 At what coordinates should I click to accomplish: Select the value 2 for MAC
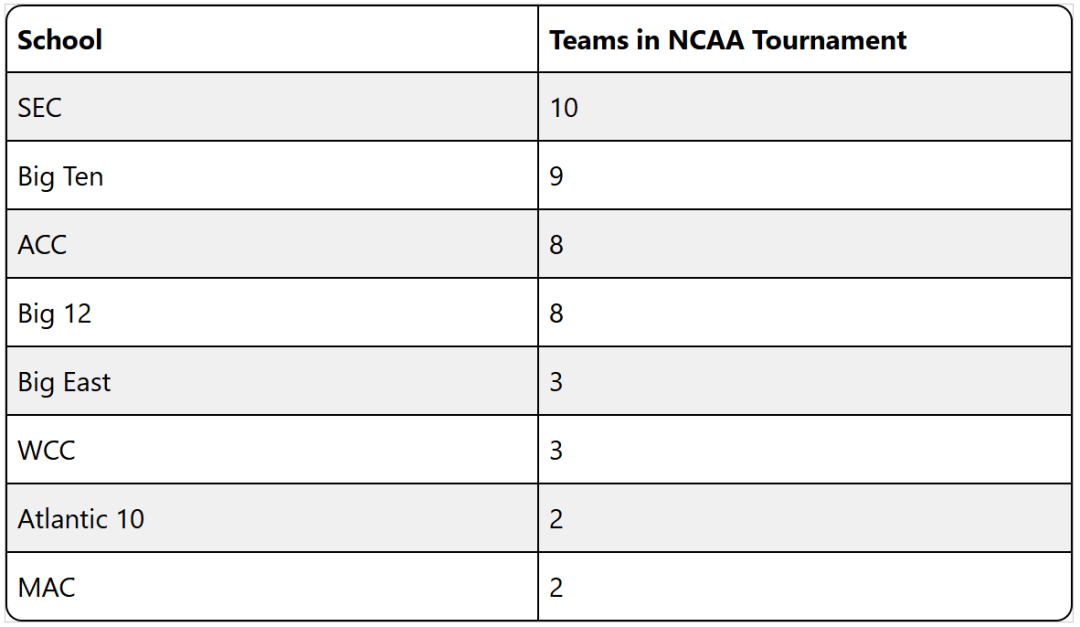click(x=557, y=587)
